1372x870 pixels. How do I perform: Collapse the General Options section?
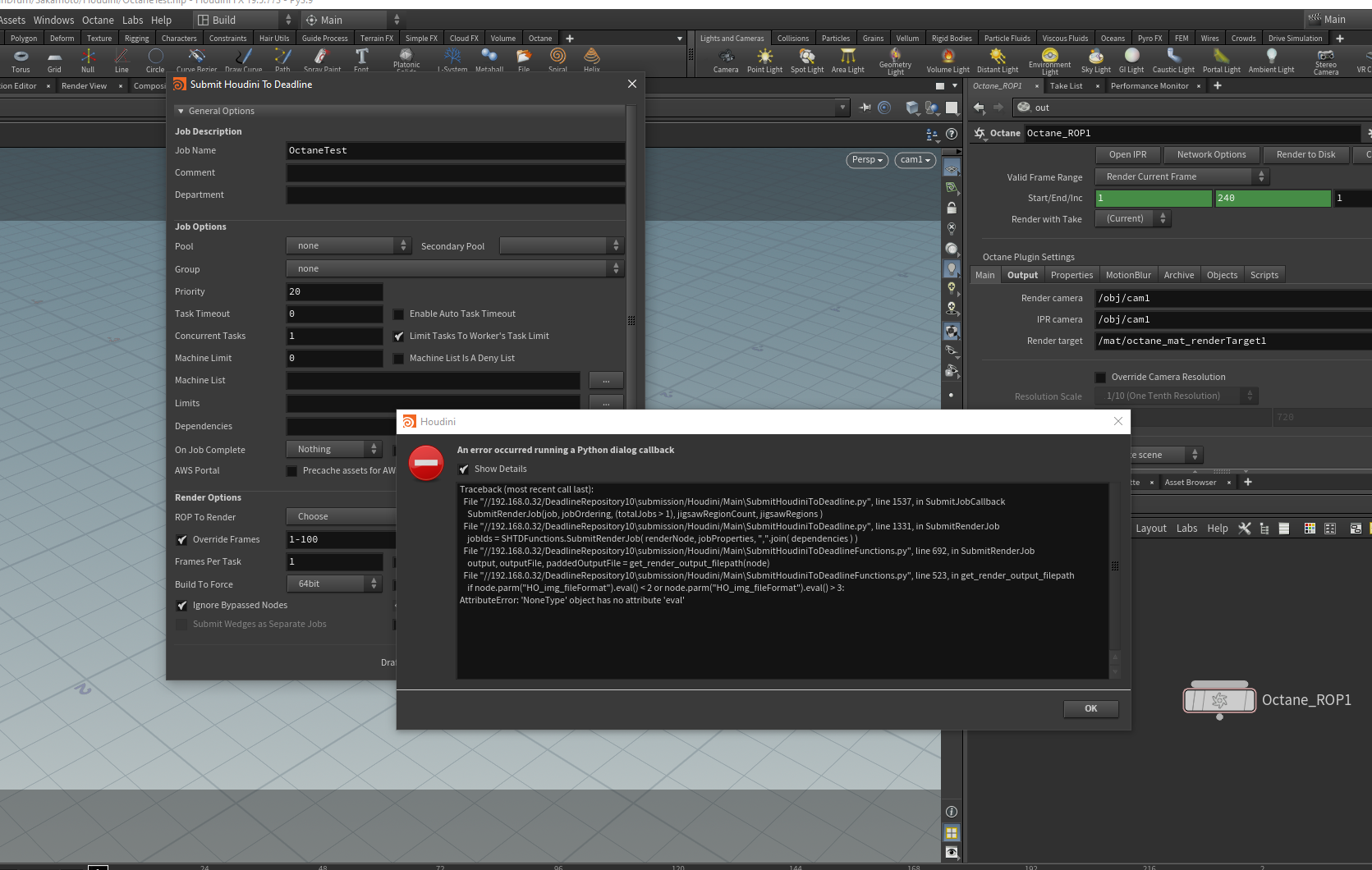pos(181,111)
